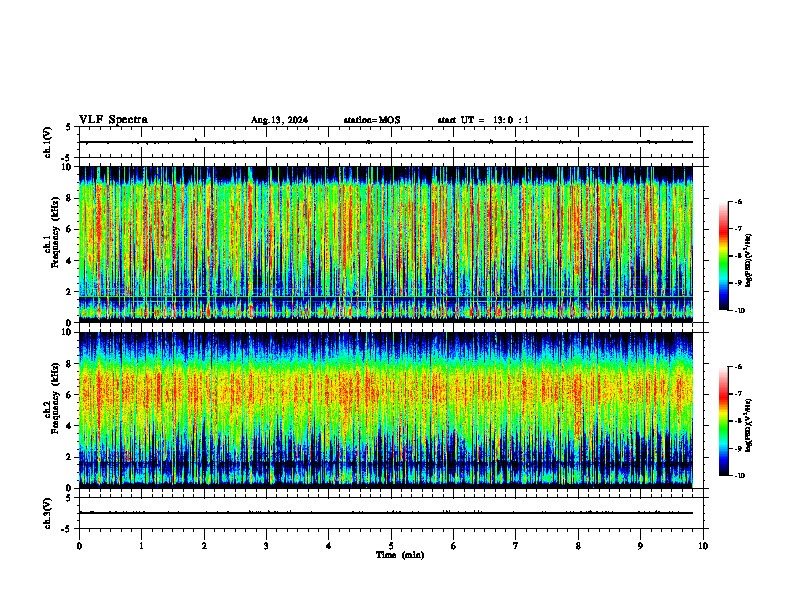792x612 pixels.
Task: Click the "5" tick on ch.1(V) axis
Action: pyautogui.click(x=68, y=127)
